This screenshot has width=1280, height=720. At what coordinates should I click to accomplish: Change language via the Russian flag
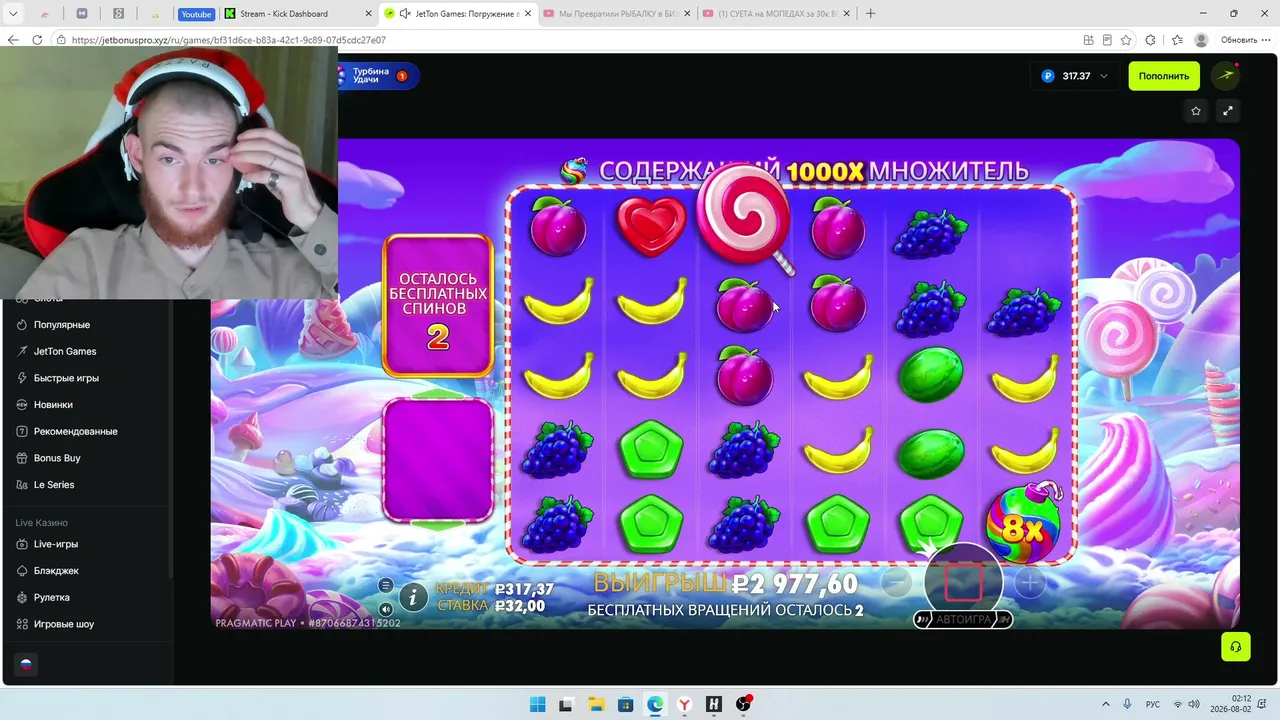26,664
